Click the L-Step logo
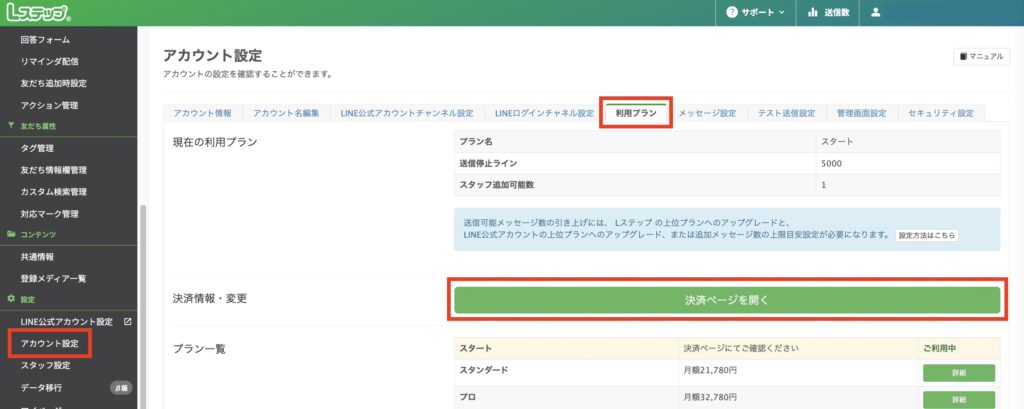Viewport: 1024px width, 409px height. pyautogui.click(x=36, y=13)
